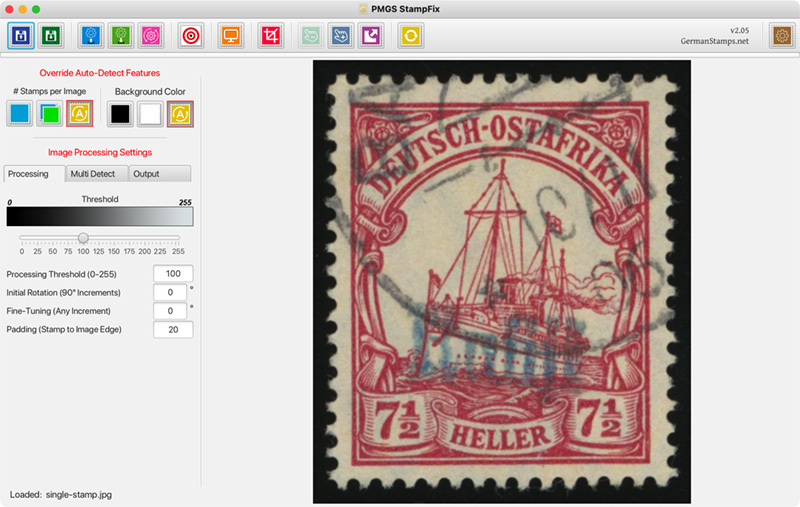Click the green floppy save-image toolbar icon
The image size is (800, 507).
pyautogui.click(x=51, y=36)
